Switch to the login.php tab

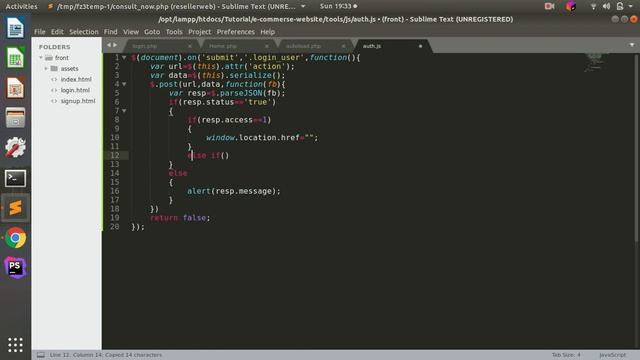[161, 46]
